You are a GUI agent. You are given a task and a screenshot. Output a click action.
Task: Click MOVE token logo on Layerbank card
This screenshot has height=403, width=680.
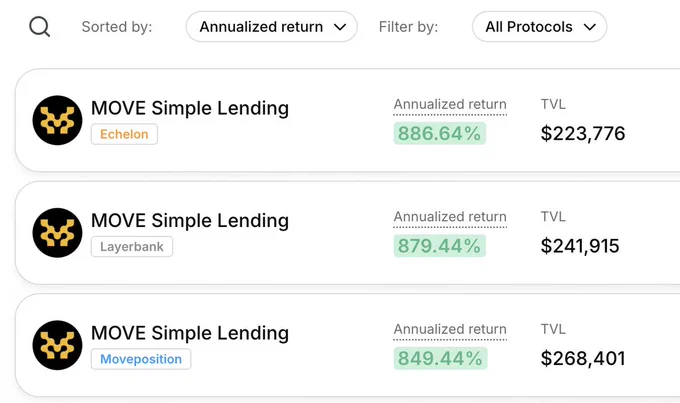[57, 233]
